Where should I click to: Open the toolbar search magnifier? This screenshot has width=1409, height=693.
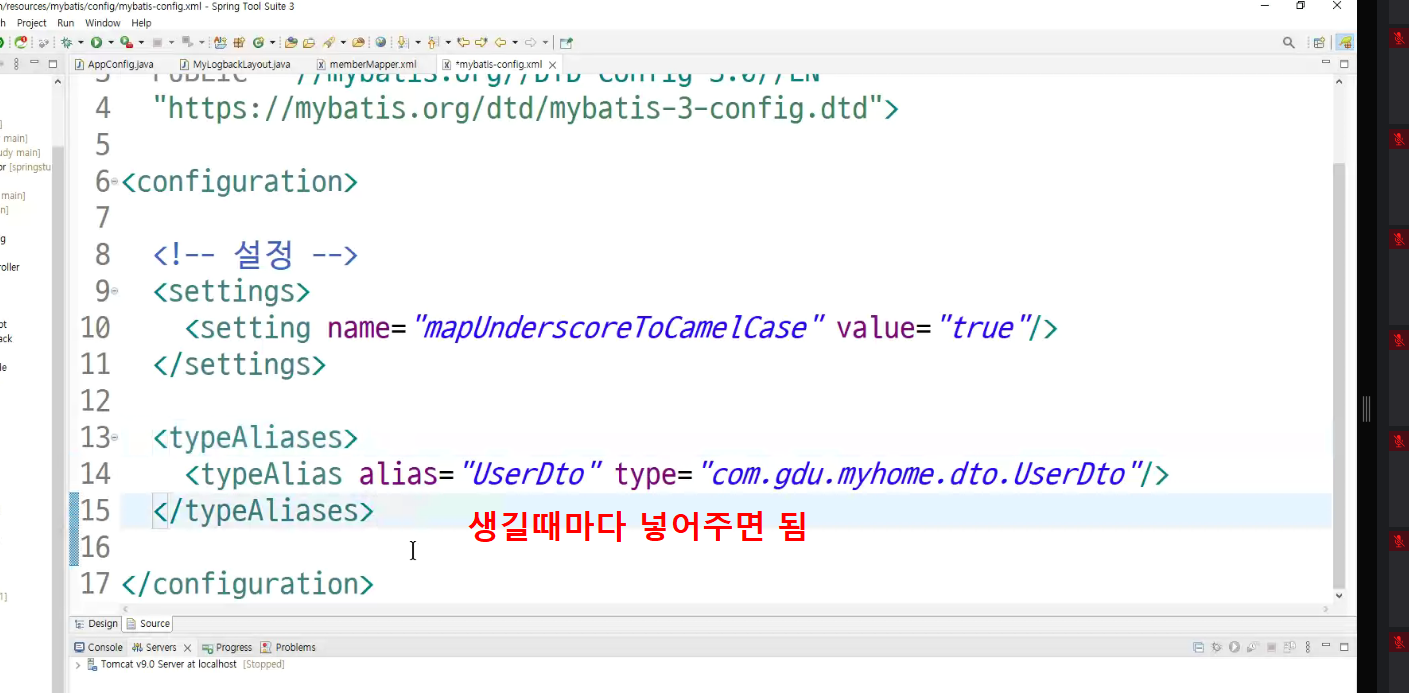coord(1289,42)
